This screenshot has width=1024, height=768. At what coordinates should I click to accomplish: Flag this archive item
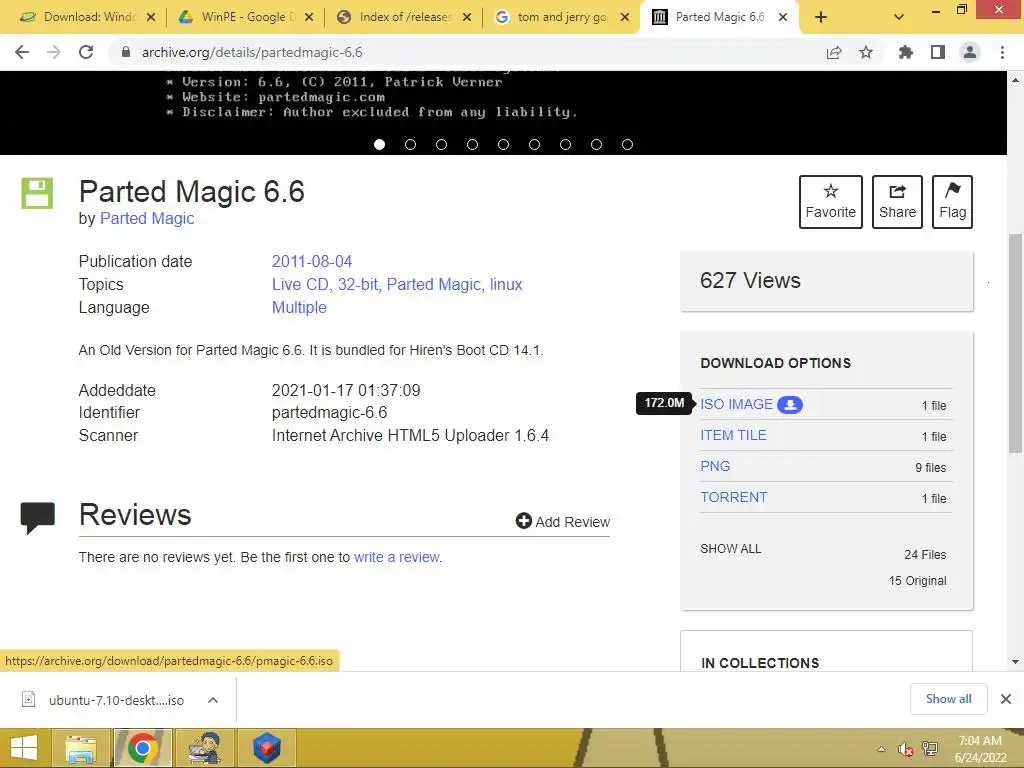[952, 202]
